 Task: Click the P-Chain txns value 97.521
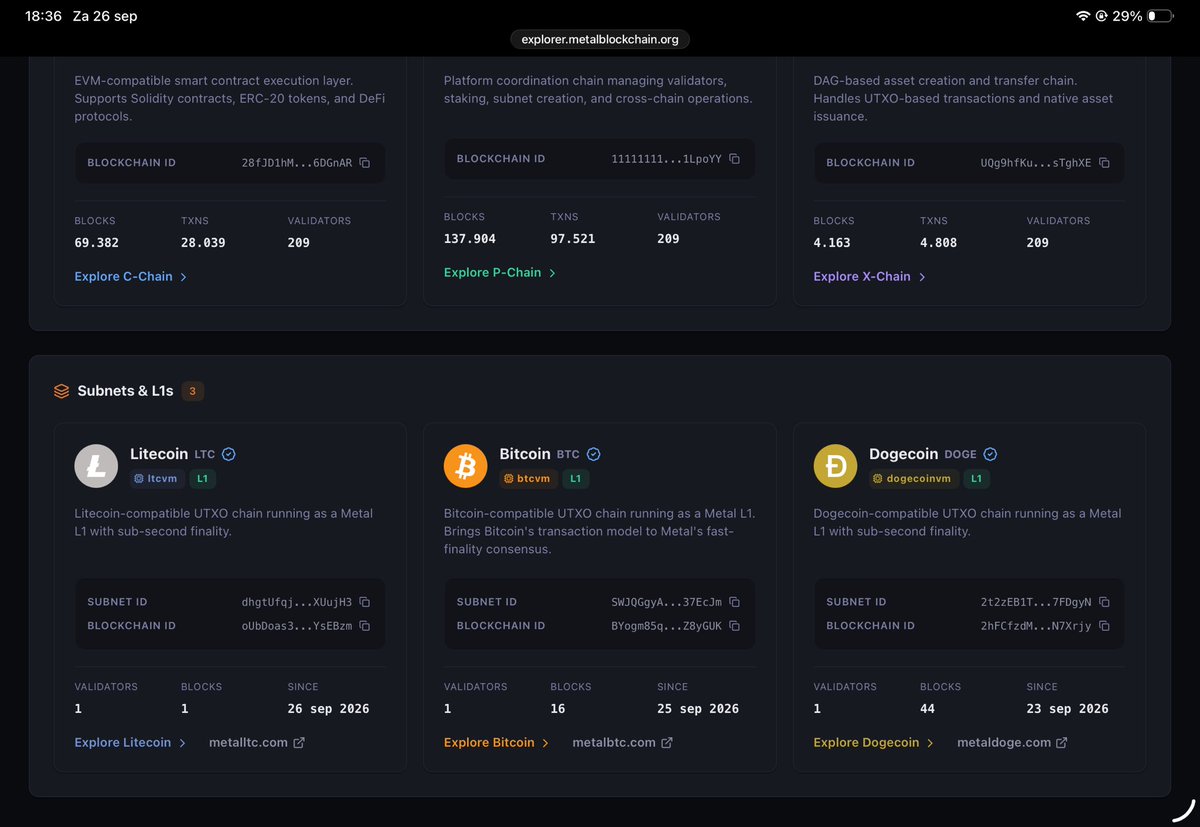click(573, 239)
